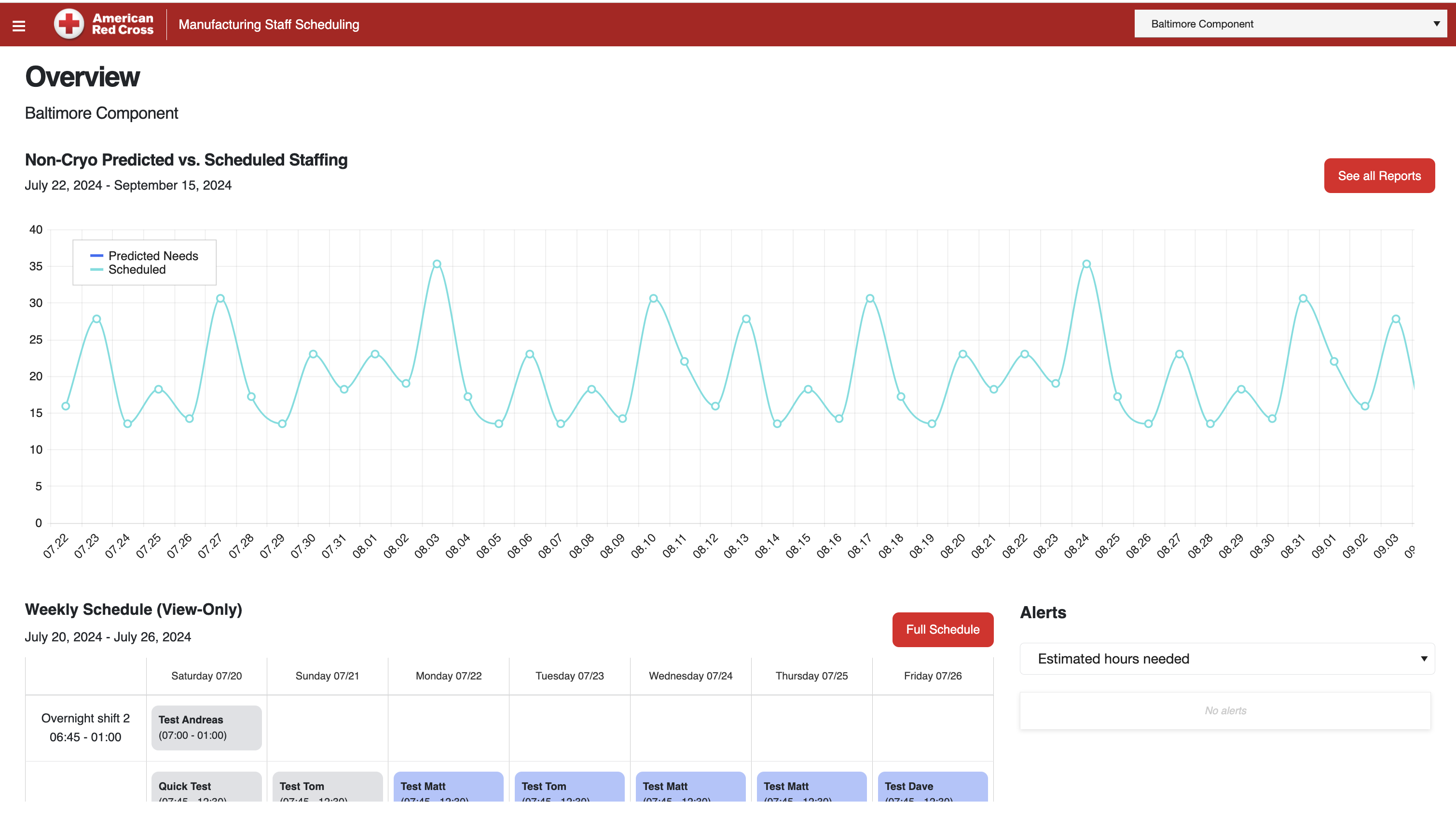1456x831 pixels.
Task: Toggle Scheduled series in chart legend
Action: (x=137, y=269)
